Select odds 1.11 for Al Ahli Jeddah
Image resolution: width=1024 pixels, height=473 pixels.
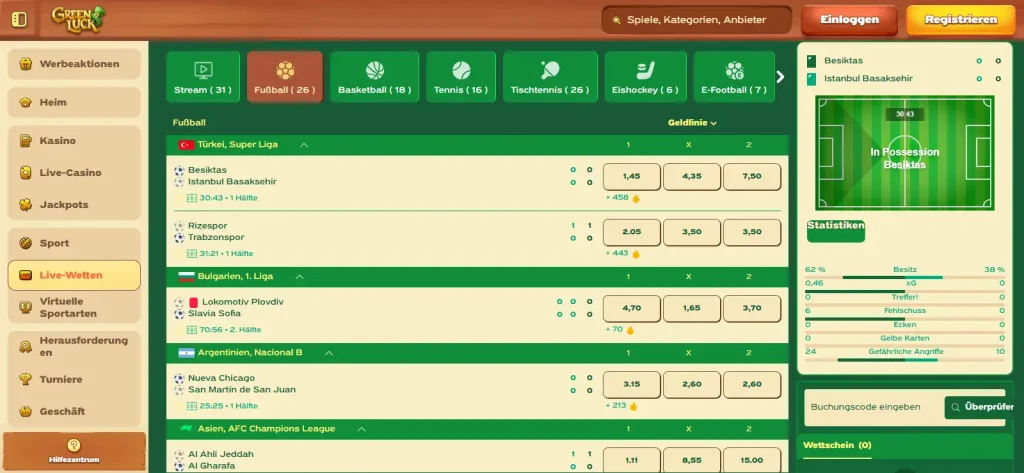[x=632, y=460]
